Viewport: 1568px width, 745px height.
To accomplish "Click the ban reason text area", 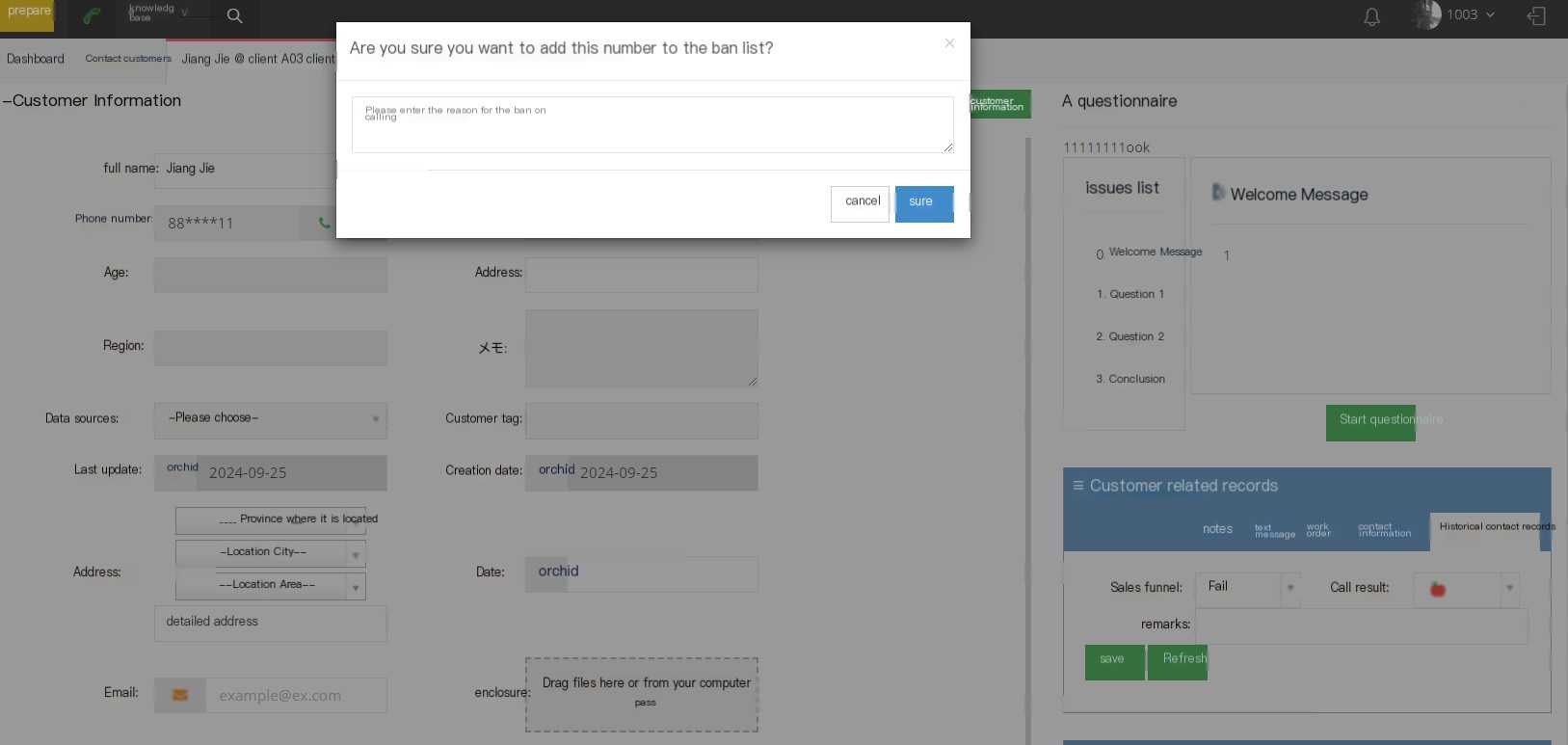I will coord(652,124).
